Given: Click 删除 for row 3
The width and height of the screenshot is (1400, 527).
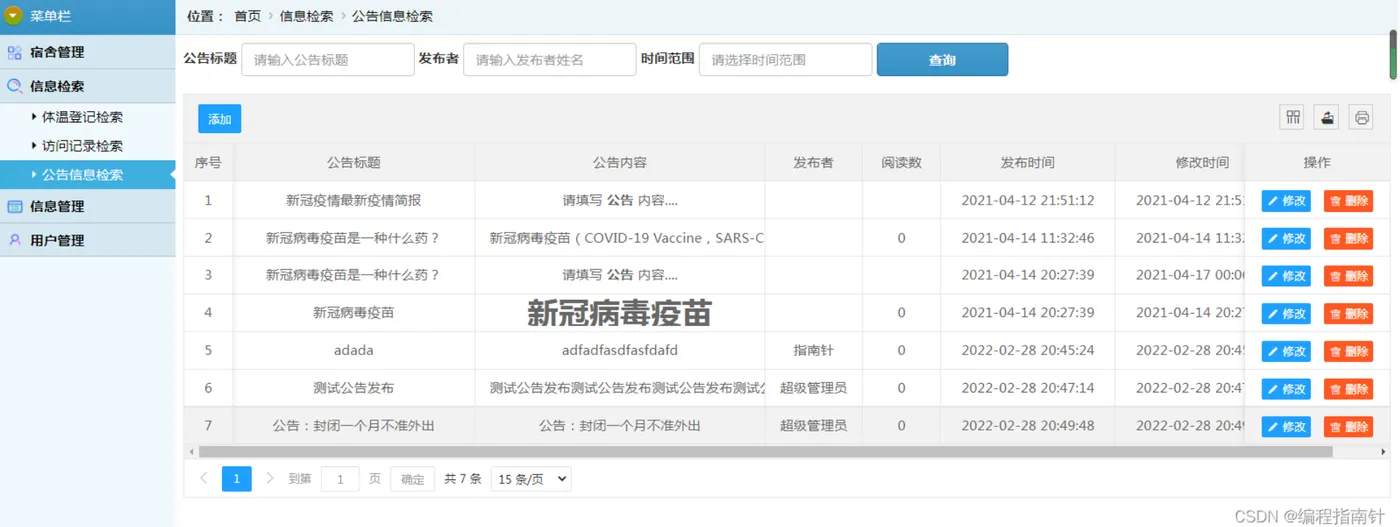Looking at the screenshot, I should 1348,276.
